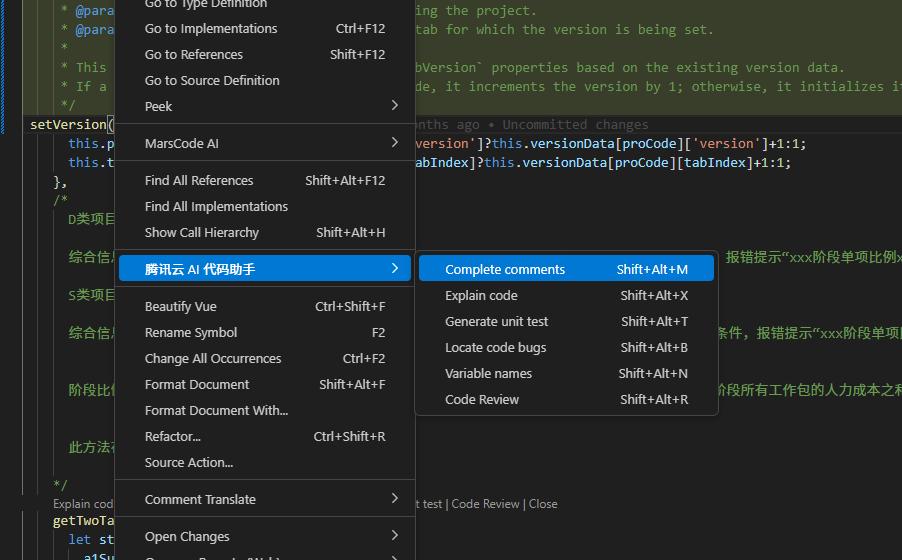Choose Format Document With...
The image size is (902, 560).
(x=265, y=410)
